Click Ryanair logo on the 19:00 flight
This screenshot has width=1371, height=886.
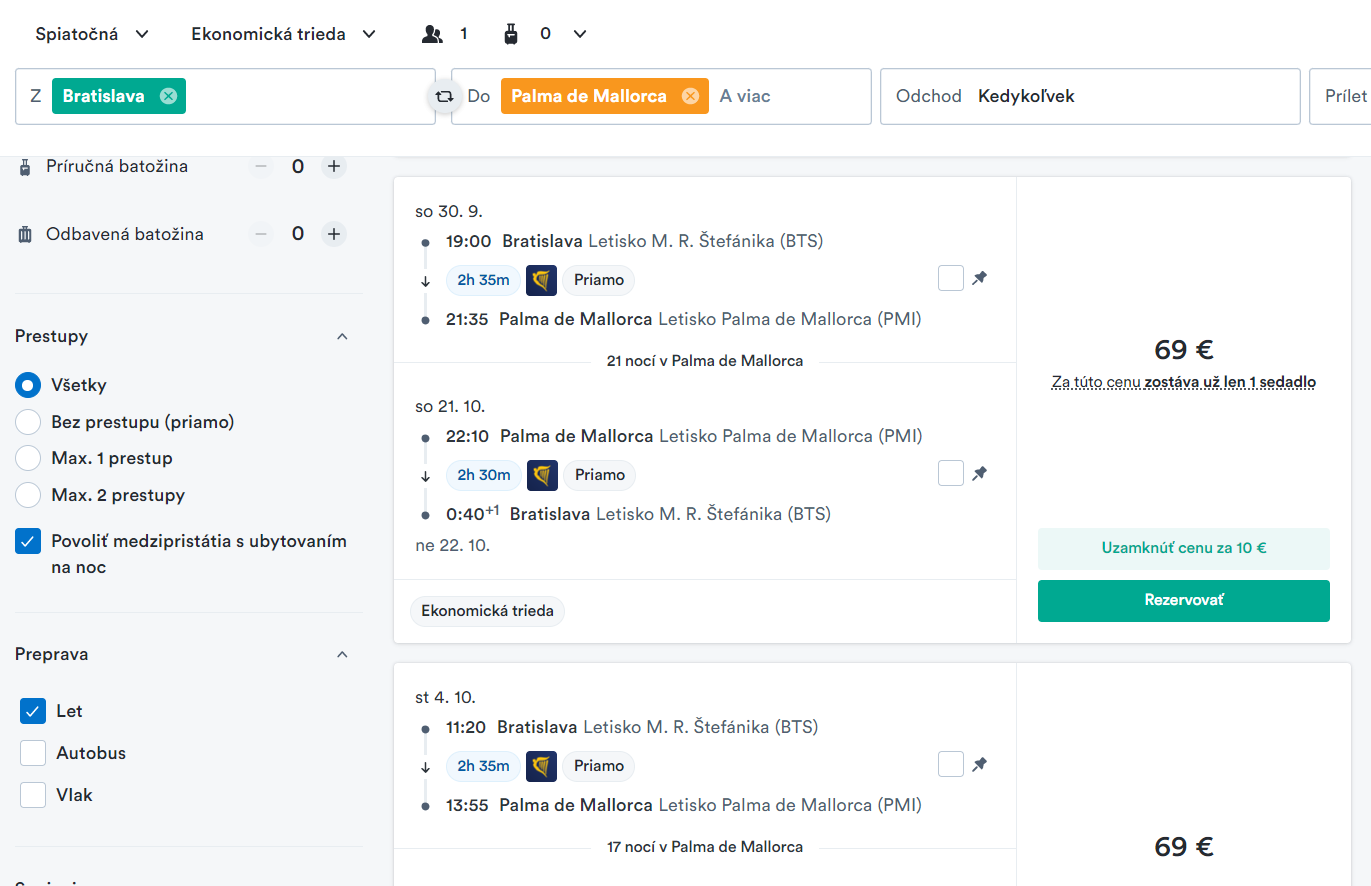(541, 280)
